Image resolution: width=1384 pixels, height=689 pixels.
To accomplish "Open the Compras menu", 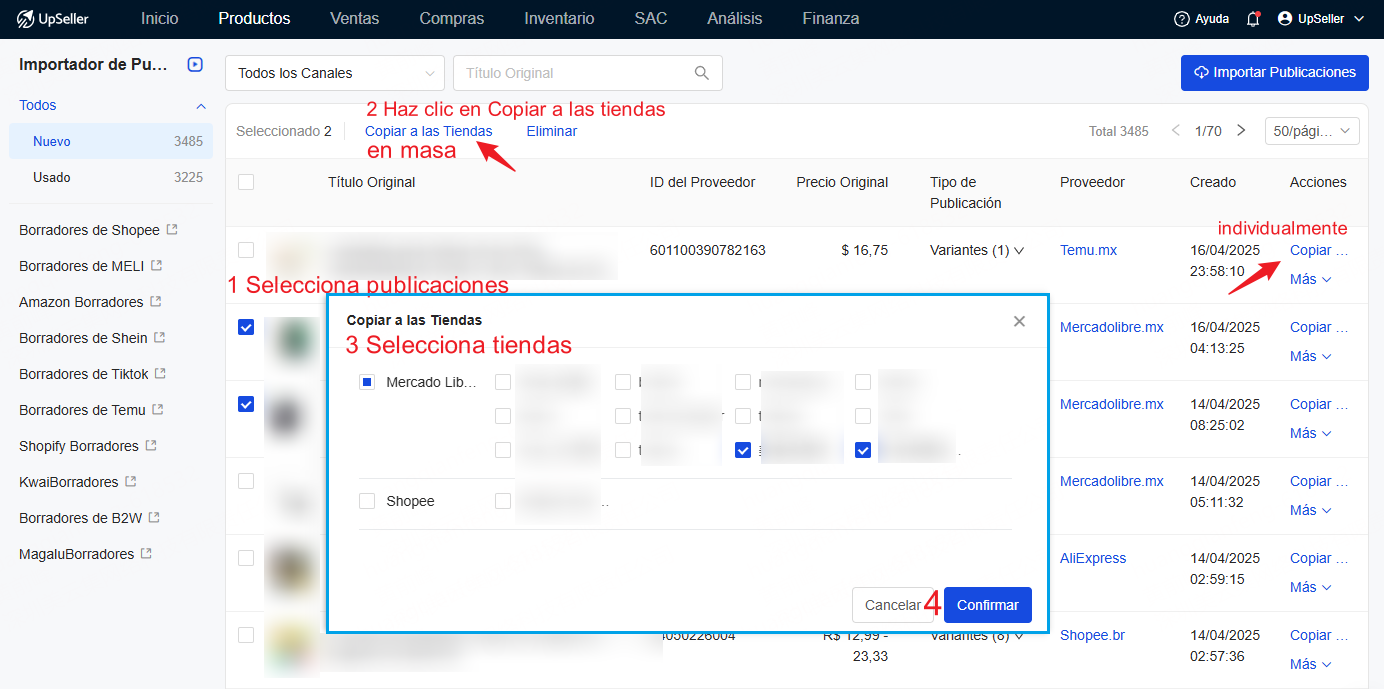I will 452,19.
